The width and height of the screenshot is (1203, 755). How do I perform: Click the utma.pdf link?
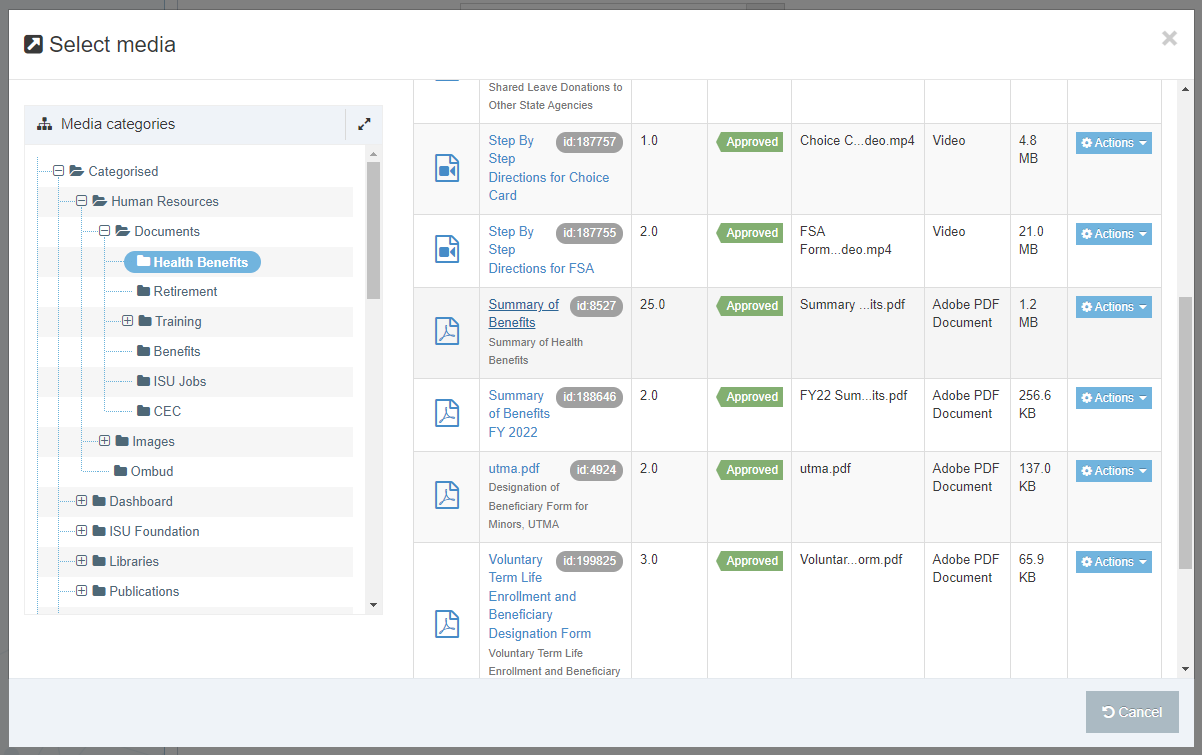pos(514,468)
